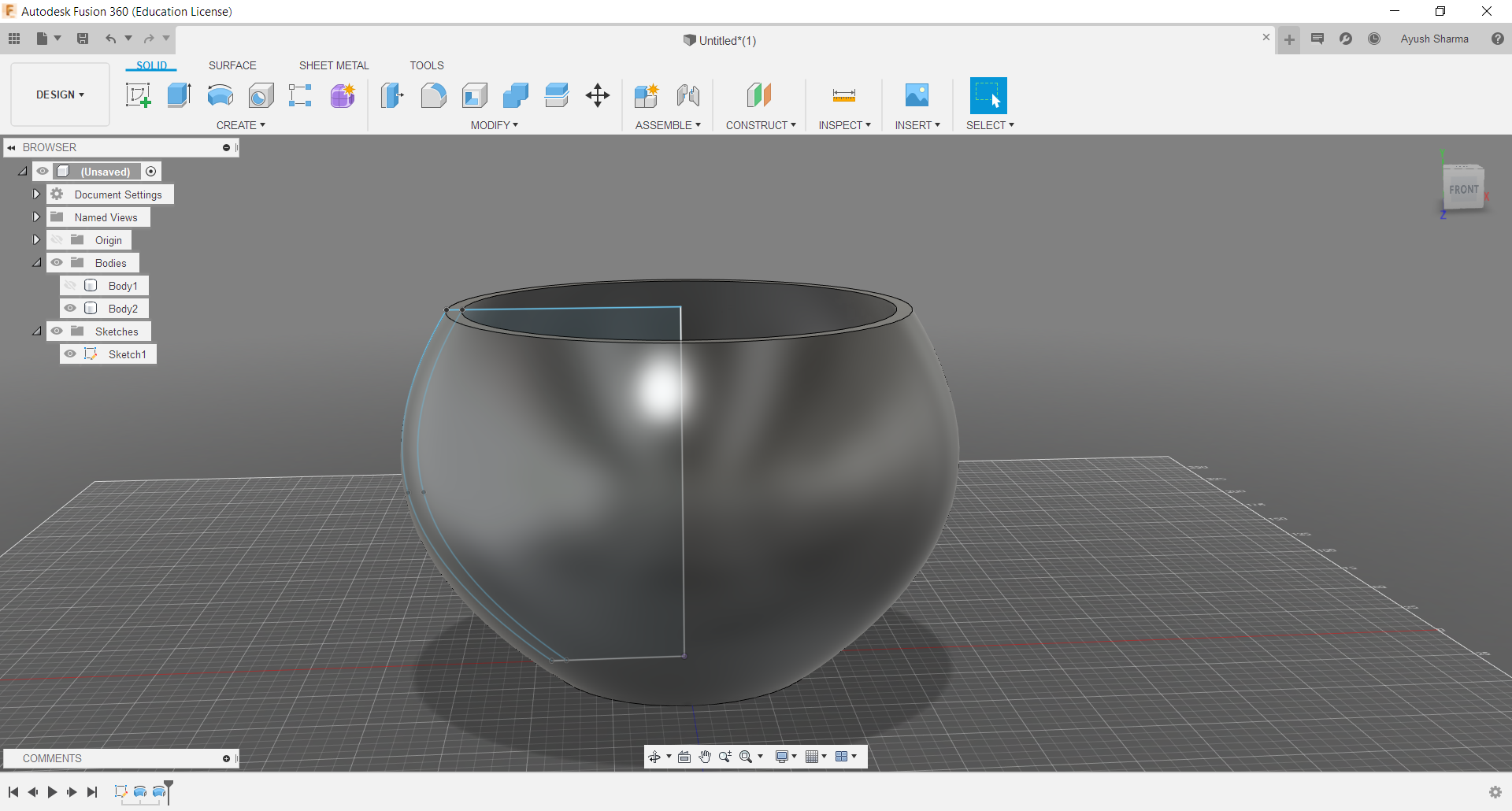Viewport: 1512px width, 811px height.
Task: Open the DESIGN workspace dropdown
Action: click(x=60, y=94)
